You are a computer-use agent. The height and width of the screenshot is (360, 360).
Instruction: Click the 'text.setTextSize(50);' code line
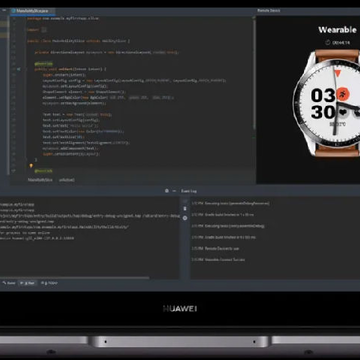[x=64, y=137]
